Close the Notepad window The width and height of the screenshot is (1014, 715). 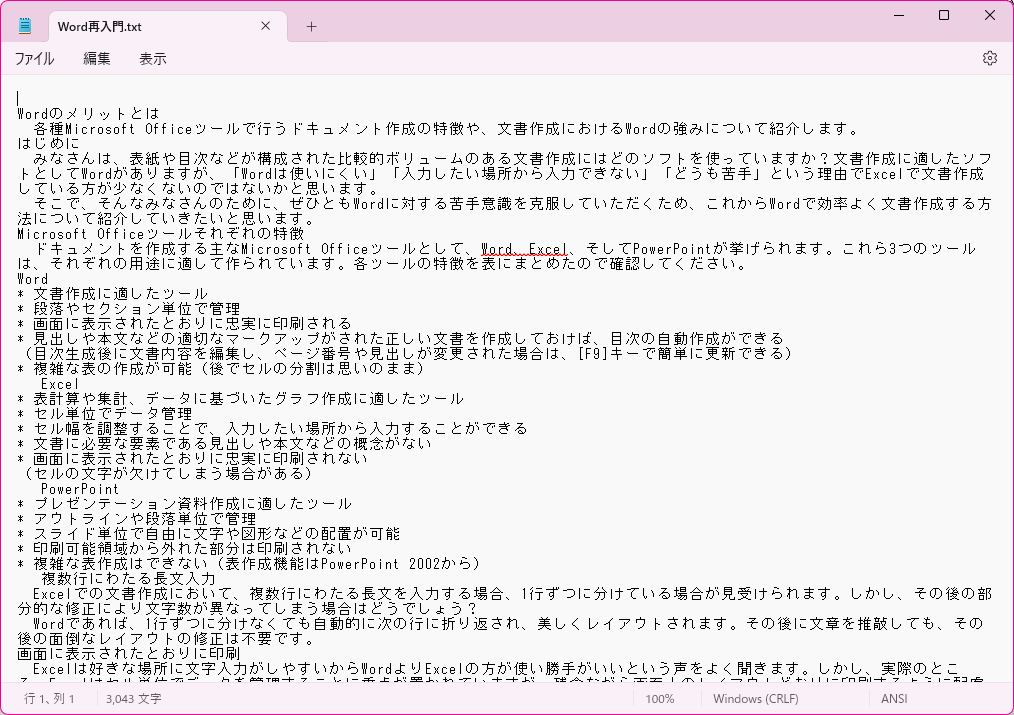pos(989,16)
